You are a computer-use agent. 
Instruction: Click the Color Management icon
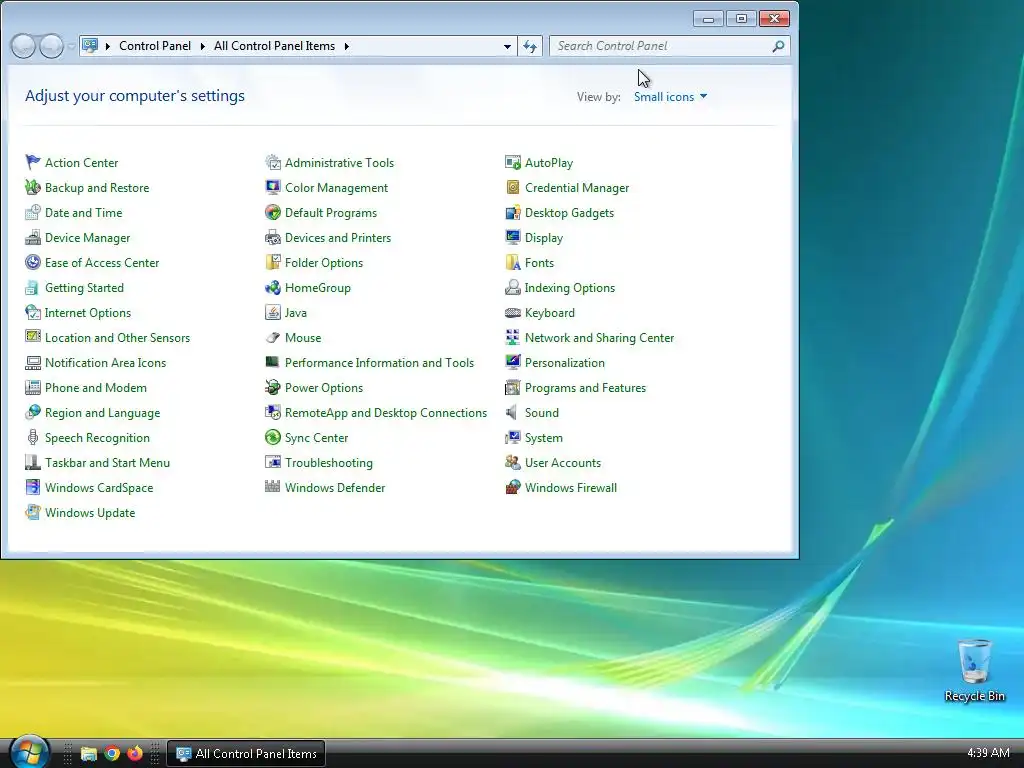coord(273,187)
